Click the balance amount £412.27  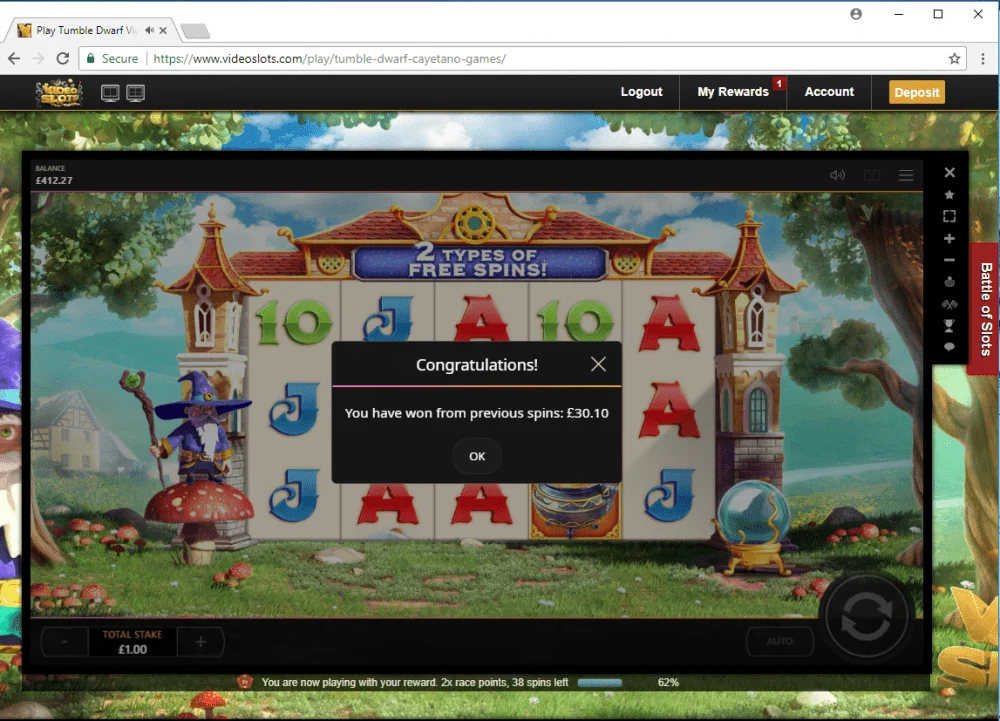(x=54, y=180)
